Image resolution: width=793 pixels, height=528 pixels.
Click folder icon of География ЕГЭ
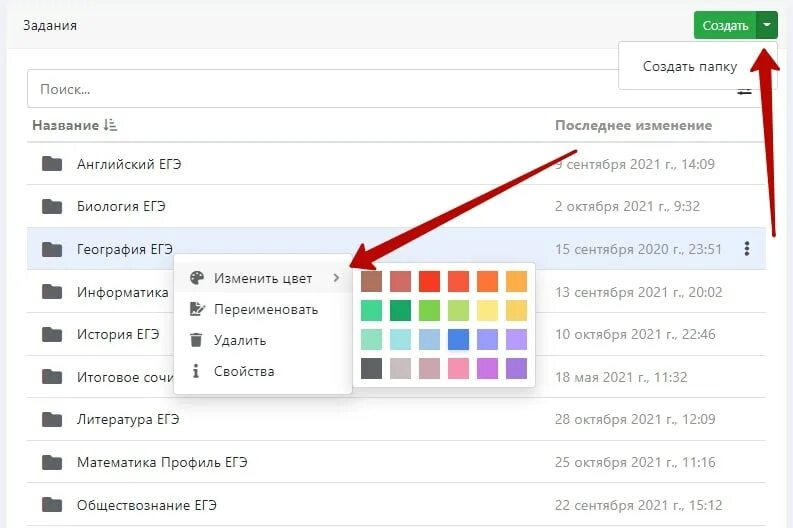click(52, 249)
